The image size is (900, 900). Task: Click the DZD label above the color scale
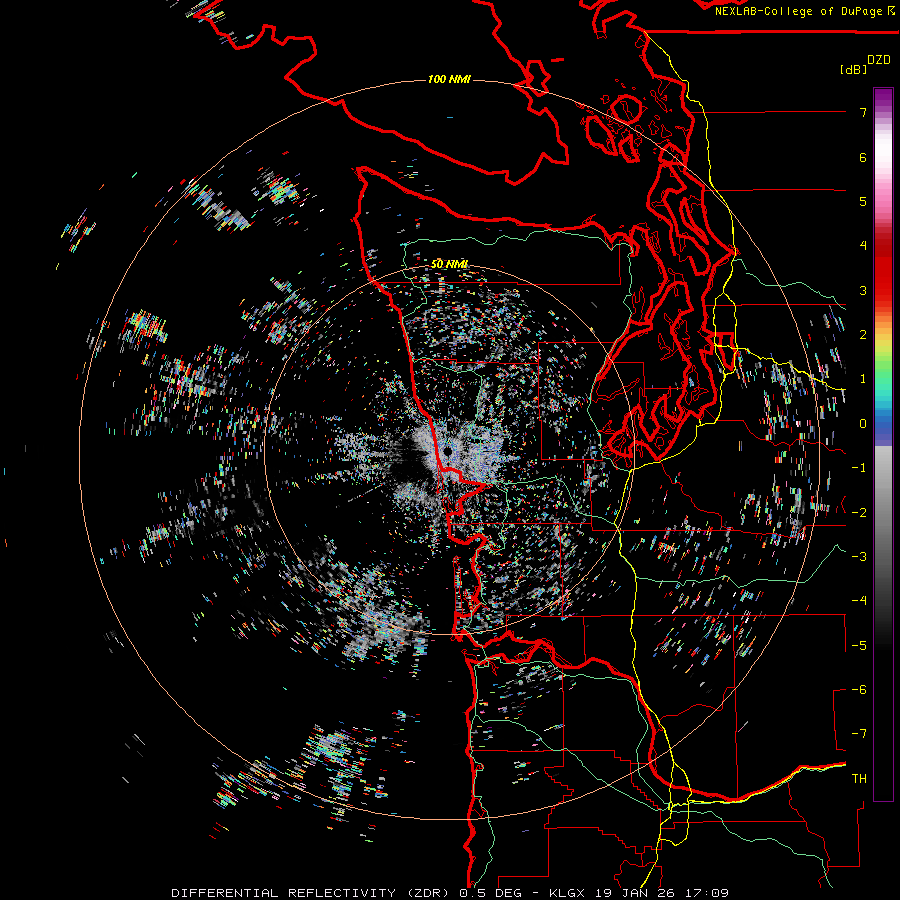point(878,60)
